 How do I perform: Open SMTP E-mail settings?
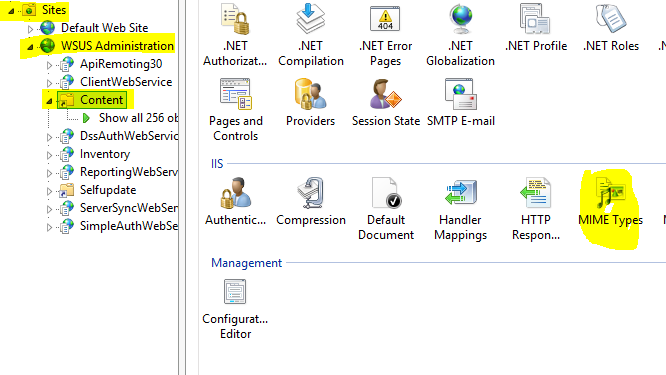tap(461, 103)
